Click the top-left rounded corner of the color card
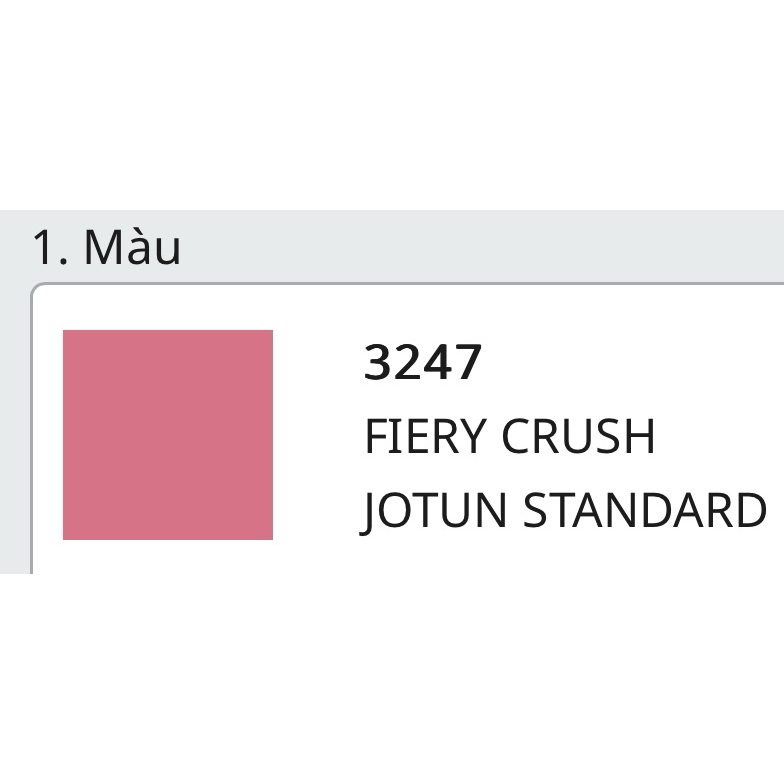The height and width of the screenshot is (784, 784). pyautogui.click(x=36, y=288)
